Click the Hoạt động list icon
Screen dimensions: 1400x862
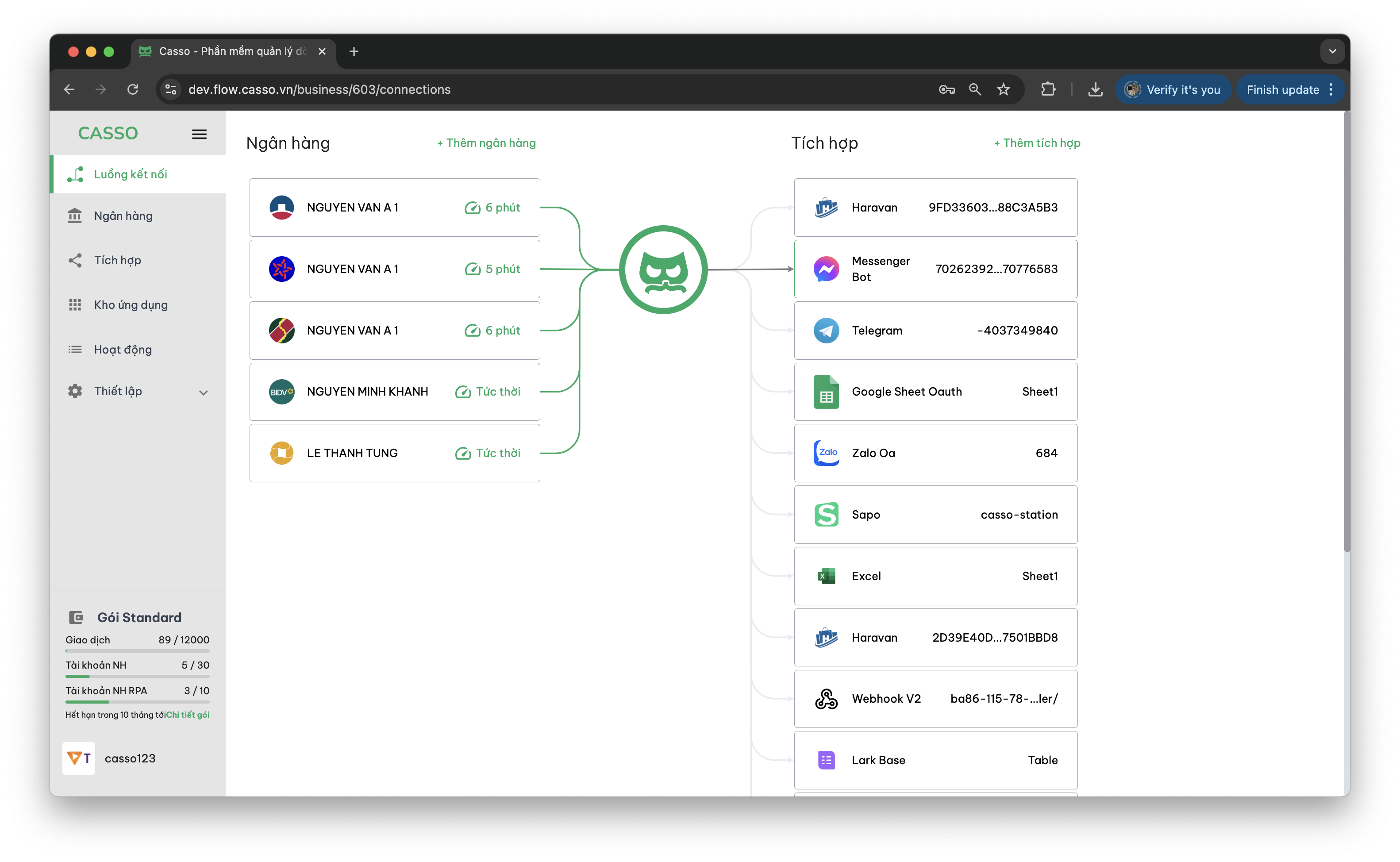click(x=75, y=350)
